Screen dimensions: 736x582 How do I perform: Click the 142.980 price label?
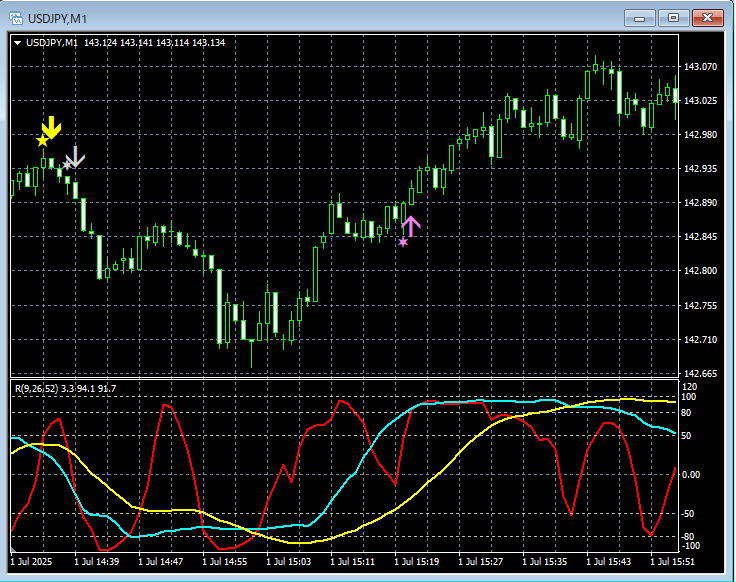pyautogui.click(x=700, y=135)
